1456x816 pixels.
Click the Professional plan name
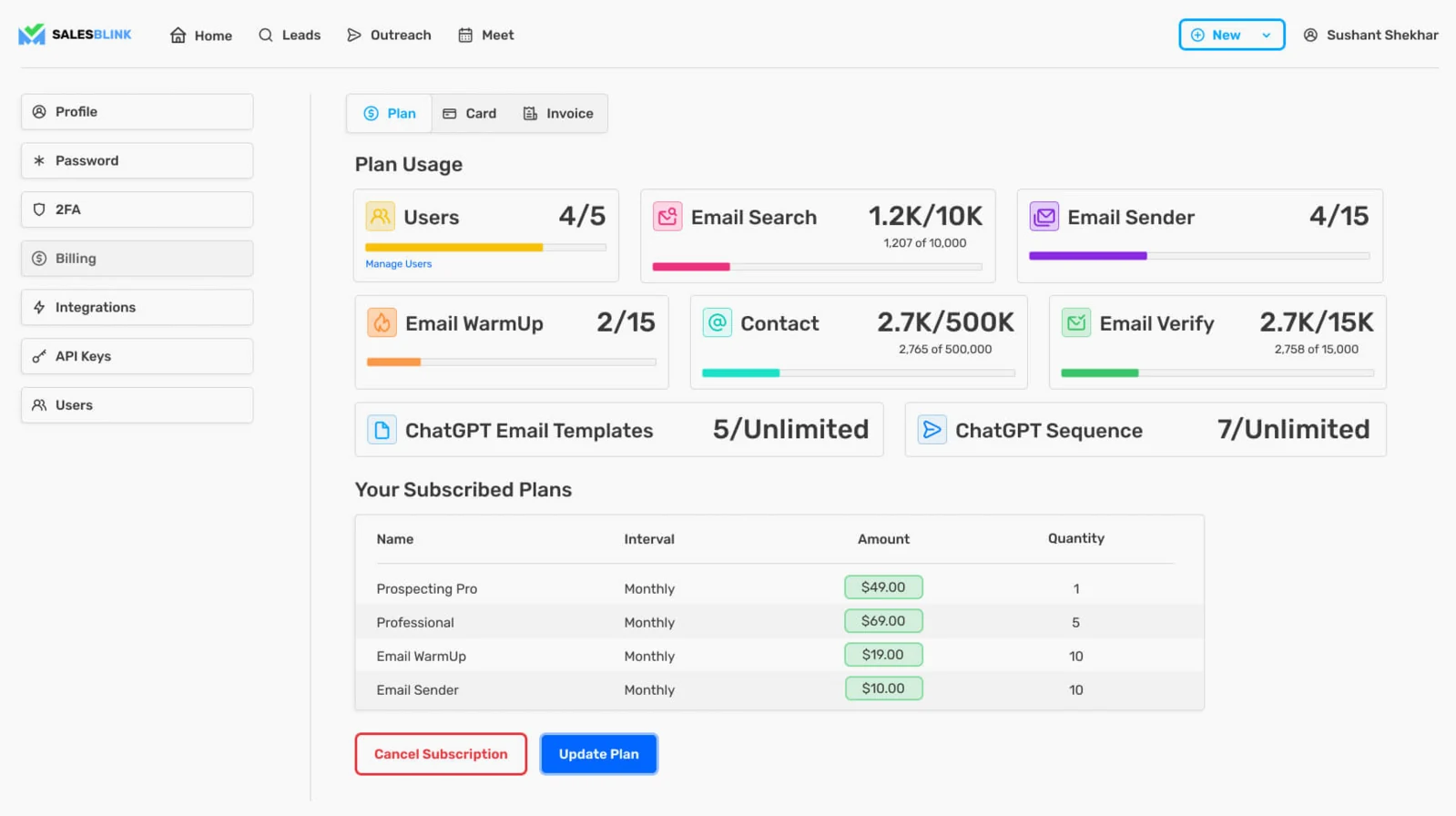[x=415, y=623]
